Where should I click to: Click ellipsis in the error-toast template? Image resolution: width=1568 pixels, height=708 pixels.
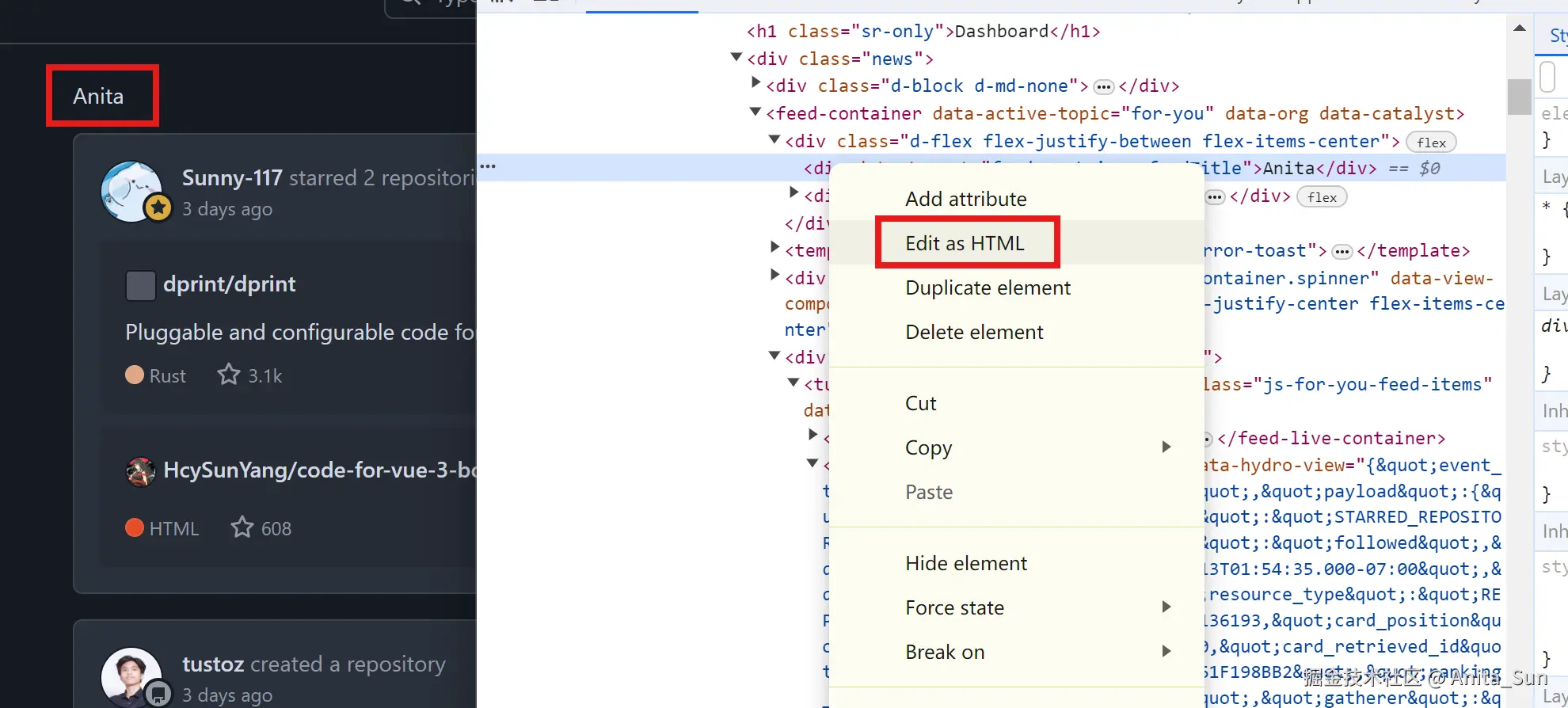pyautogui.click(x=1342, y=252)
